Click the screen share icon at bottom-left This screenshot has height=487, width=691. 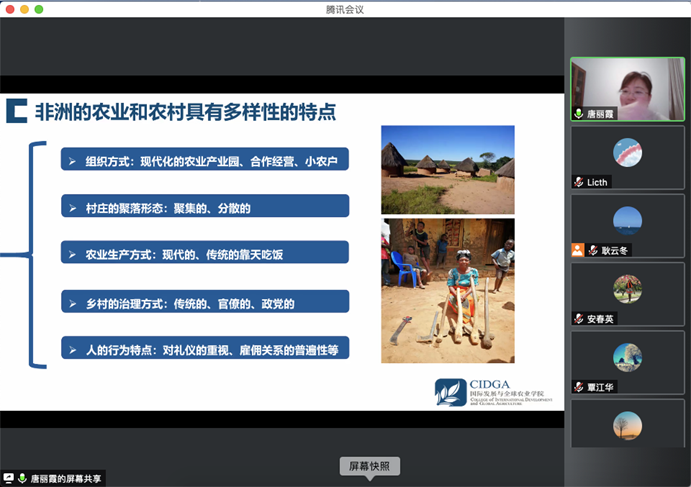point(9,478)
